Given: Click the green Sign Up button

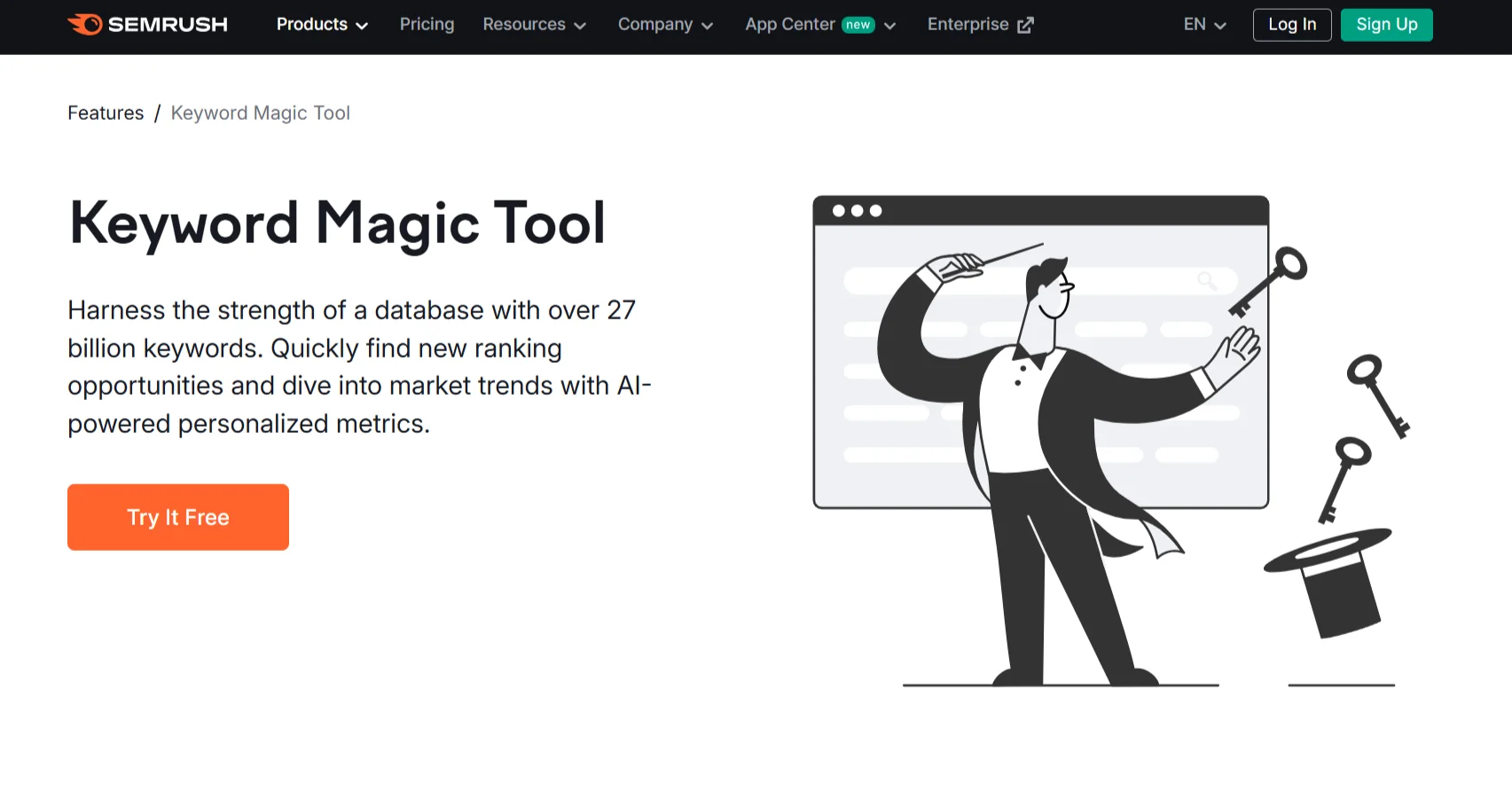Looking at the screenshot, I should (1386, 25).
